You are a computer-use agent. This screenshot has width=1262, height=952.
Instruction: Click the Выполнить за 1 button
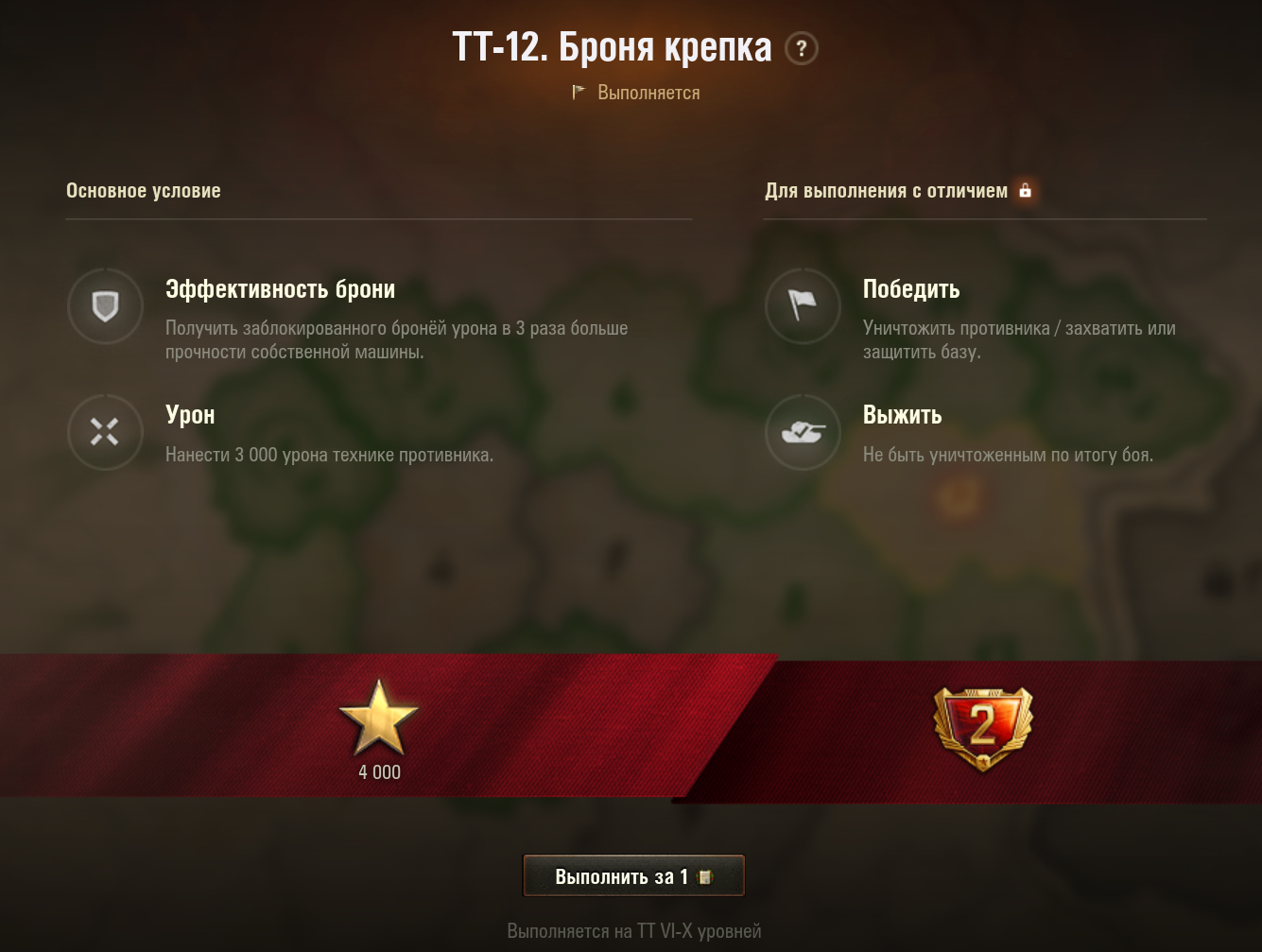633,875
